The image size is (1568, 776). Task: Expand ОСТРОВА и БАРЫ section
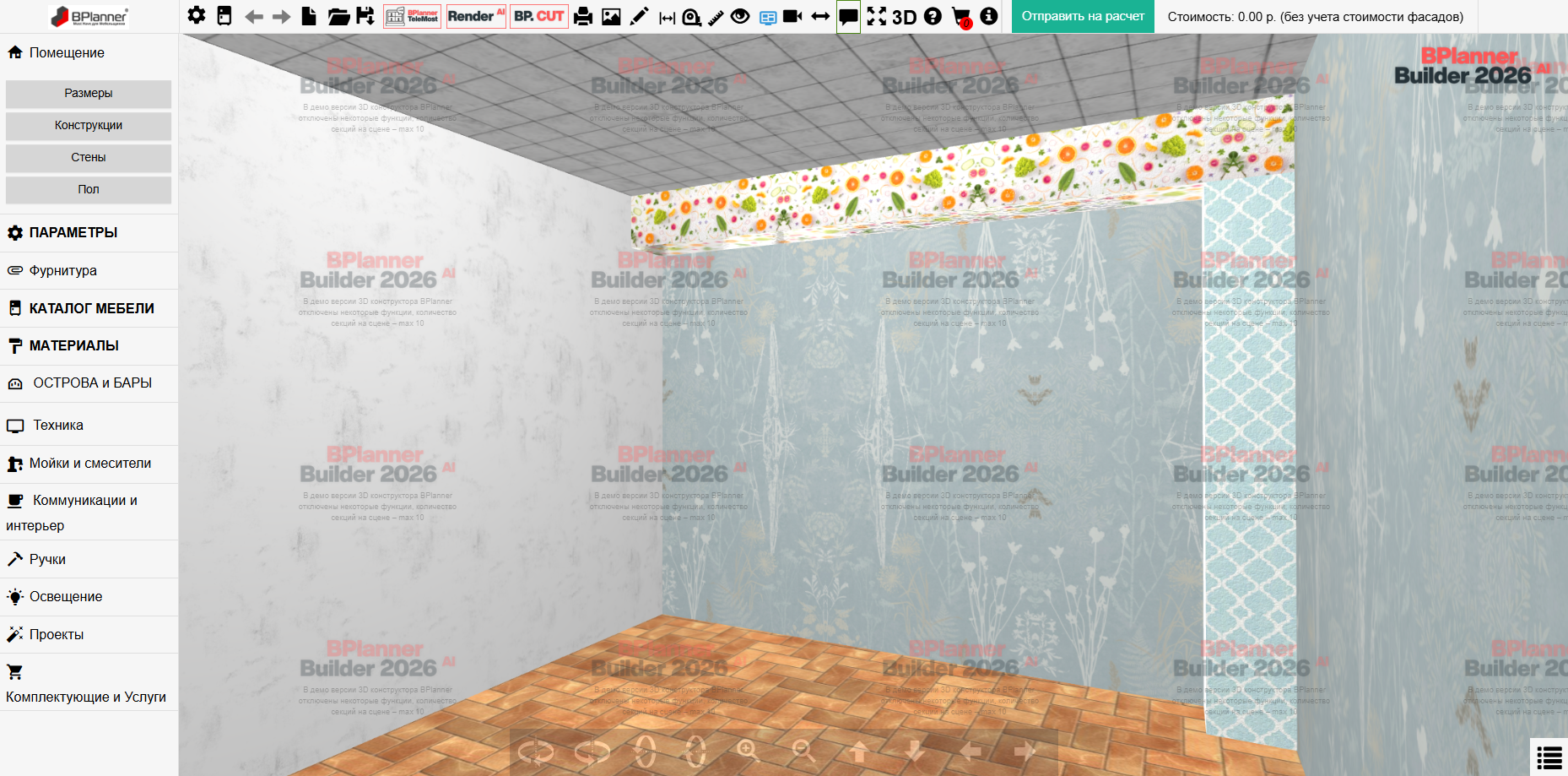click(x=89, y=383)
